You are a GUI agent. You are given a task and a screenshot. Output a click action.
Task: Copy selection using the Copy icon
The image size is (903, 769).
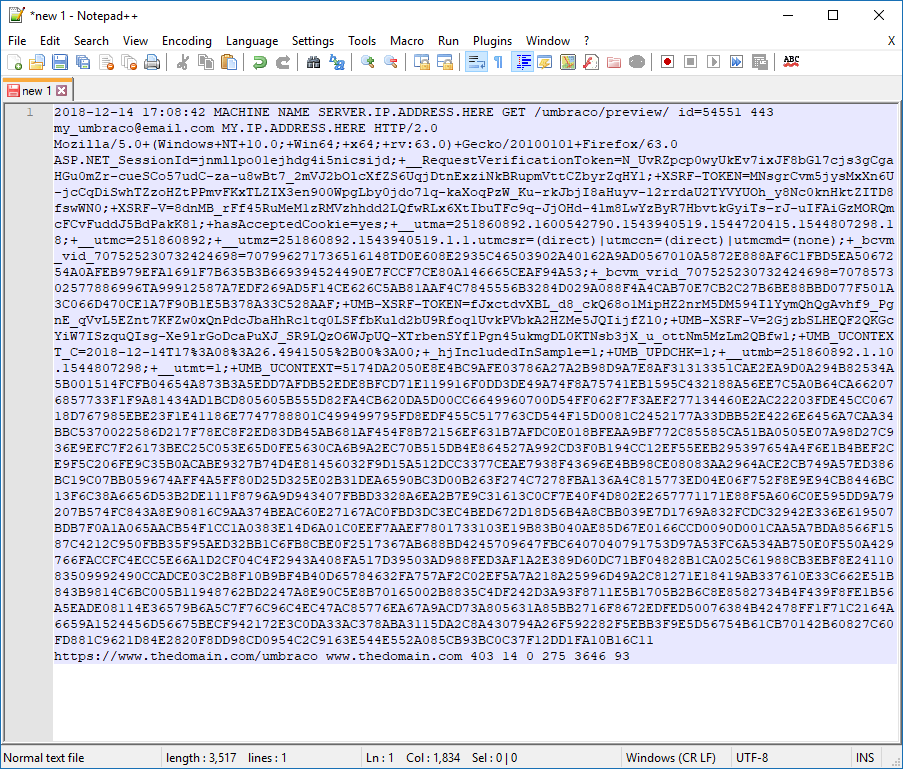point(206,62)
